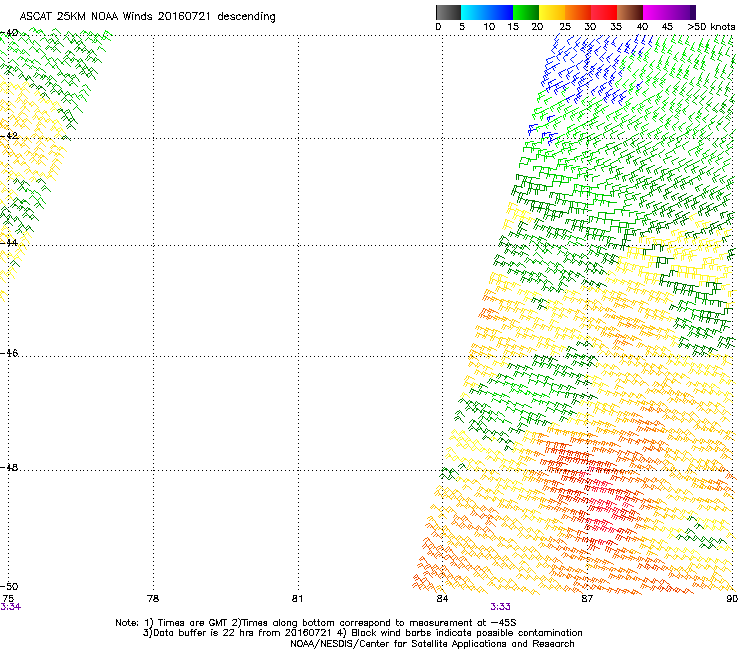Image resolution: width=740 pixels, height=650 pixels.
Task: Select the dark purple >50 knots legend segment
Action: 692,12
